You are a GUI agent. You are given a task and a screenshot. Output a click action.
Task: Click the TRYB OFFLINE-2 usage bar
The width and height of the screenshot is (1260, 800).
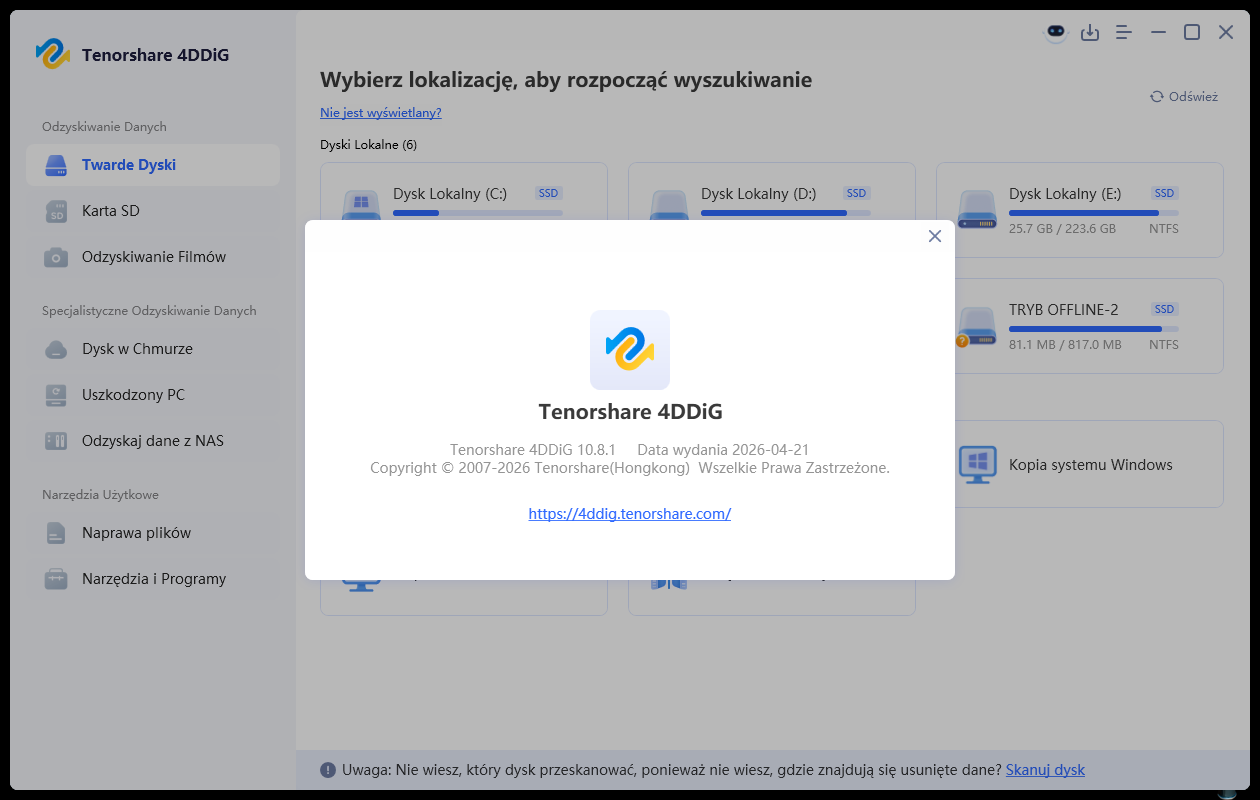pos(1093,329)
